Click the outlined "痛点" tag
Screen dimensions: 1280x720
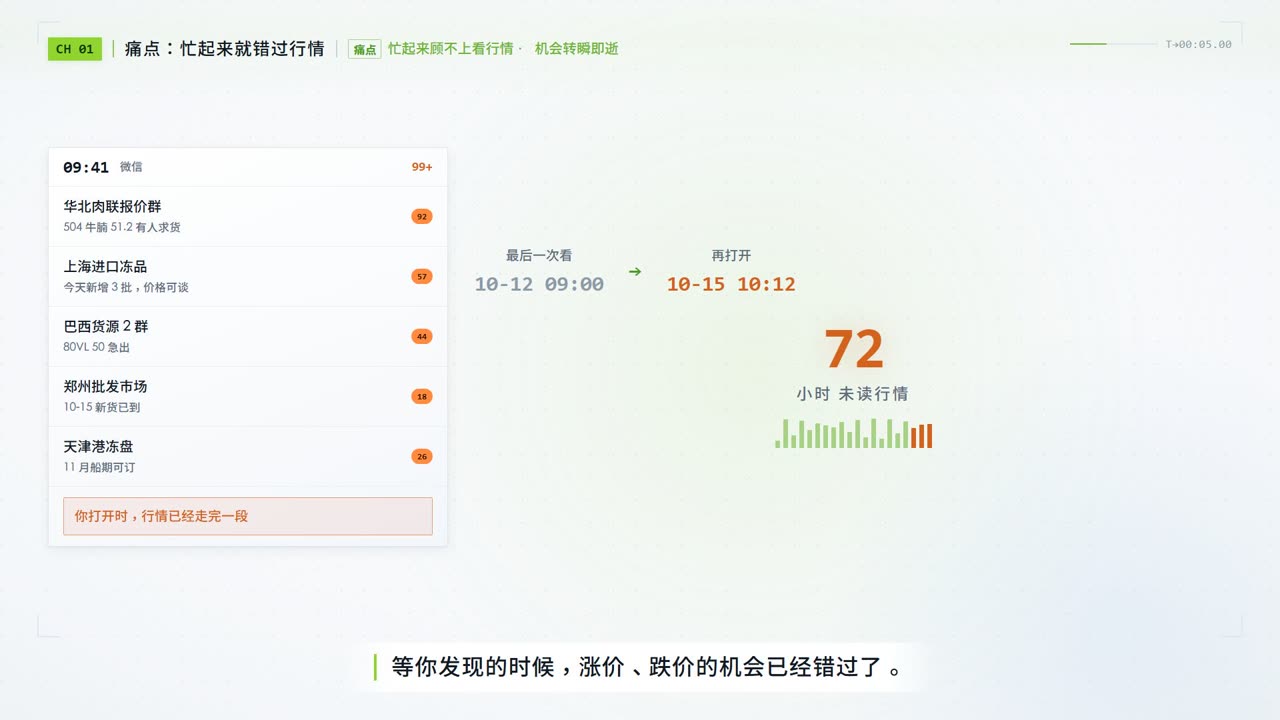[x=365, y=49]
